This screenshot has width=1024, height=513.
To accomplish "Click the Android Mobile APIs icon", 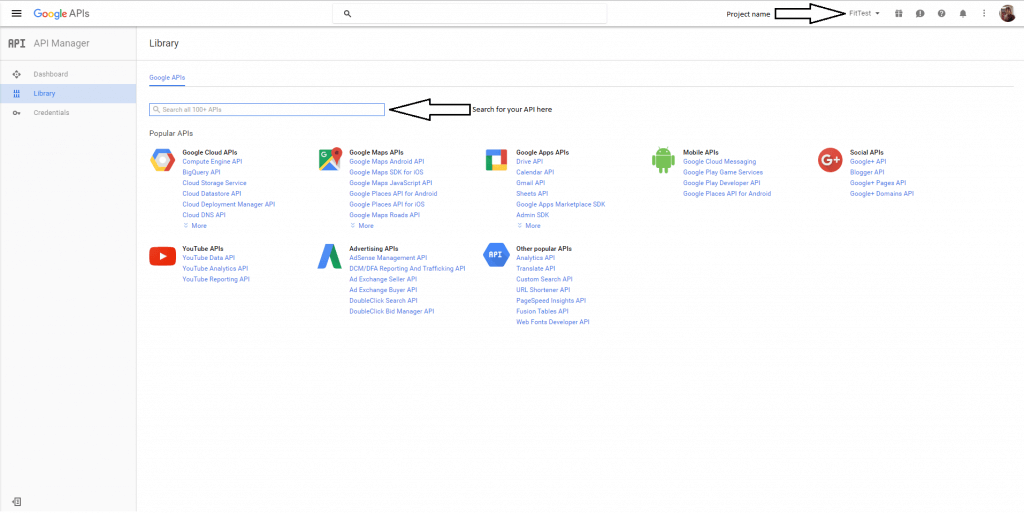I will pyautogui.click(x=663, y=160).
